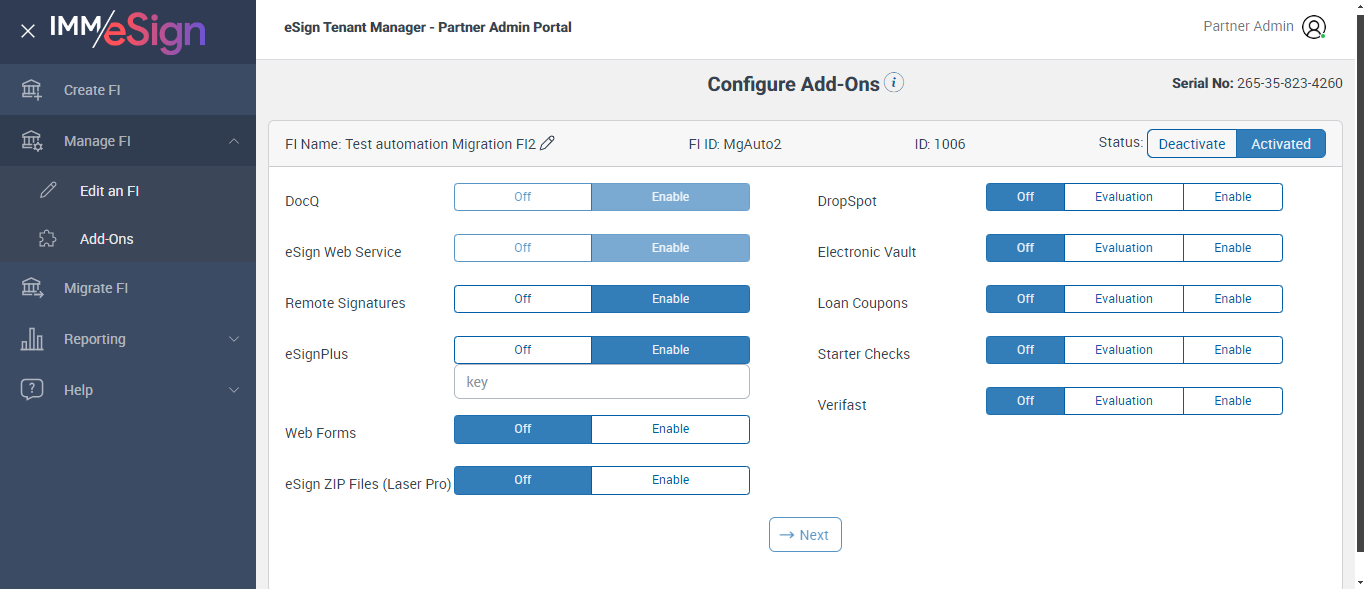
Task: Set DropSpot to Evaluation
Action: pos(1123,197)
